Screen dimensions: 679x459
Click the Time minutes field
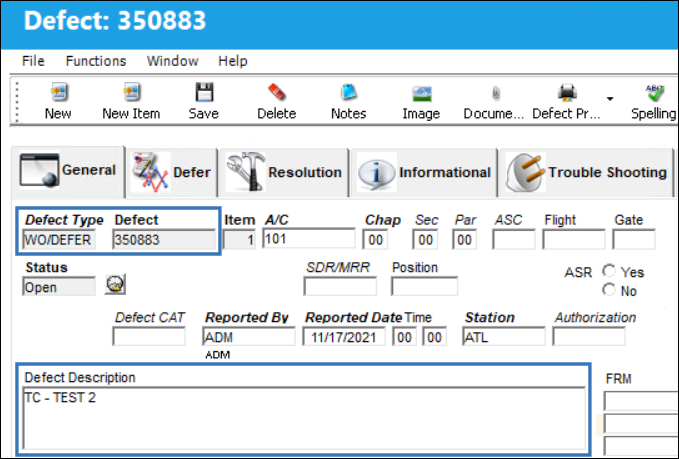coord(435,337)
